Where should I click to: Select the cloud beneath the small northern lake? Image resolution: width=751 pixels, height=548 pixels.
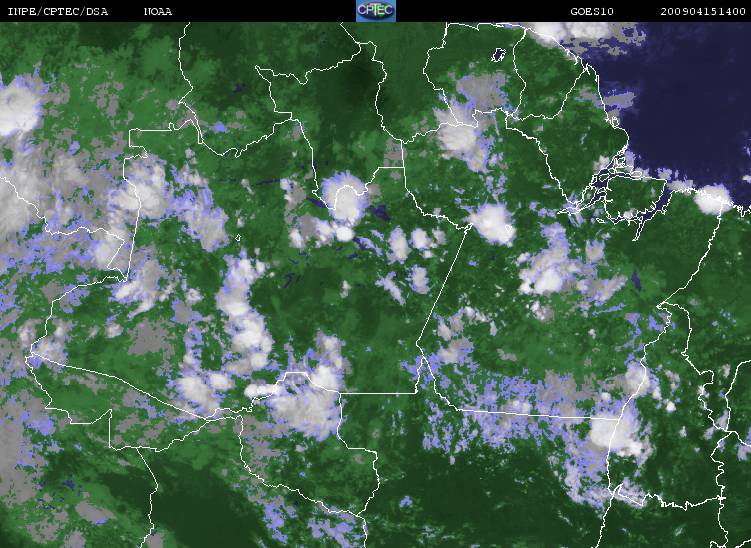click(x=460, y=135)
